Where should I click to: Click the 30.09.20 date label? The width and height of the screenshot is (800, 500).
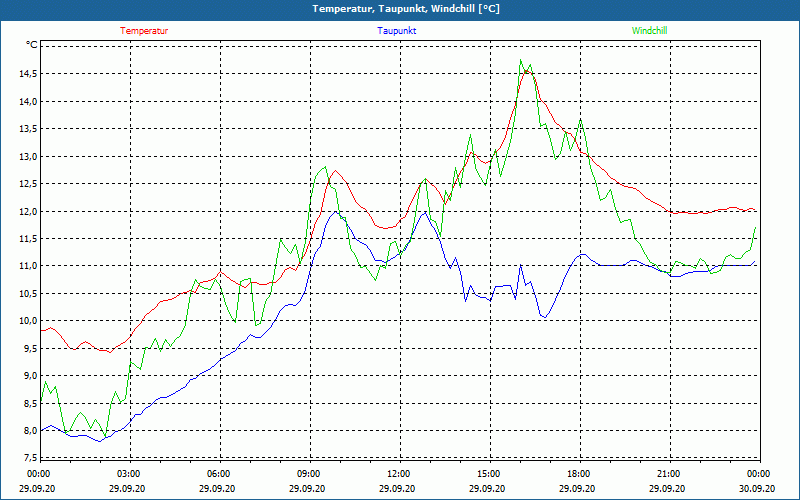pos(758,488)
